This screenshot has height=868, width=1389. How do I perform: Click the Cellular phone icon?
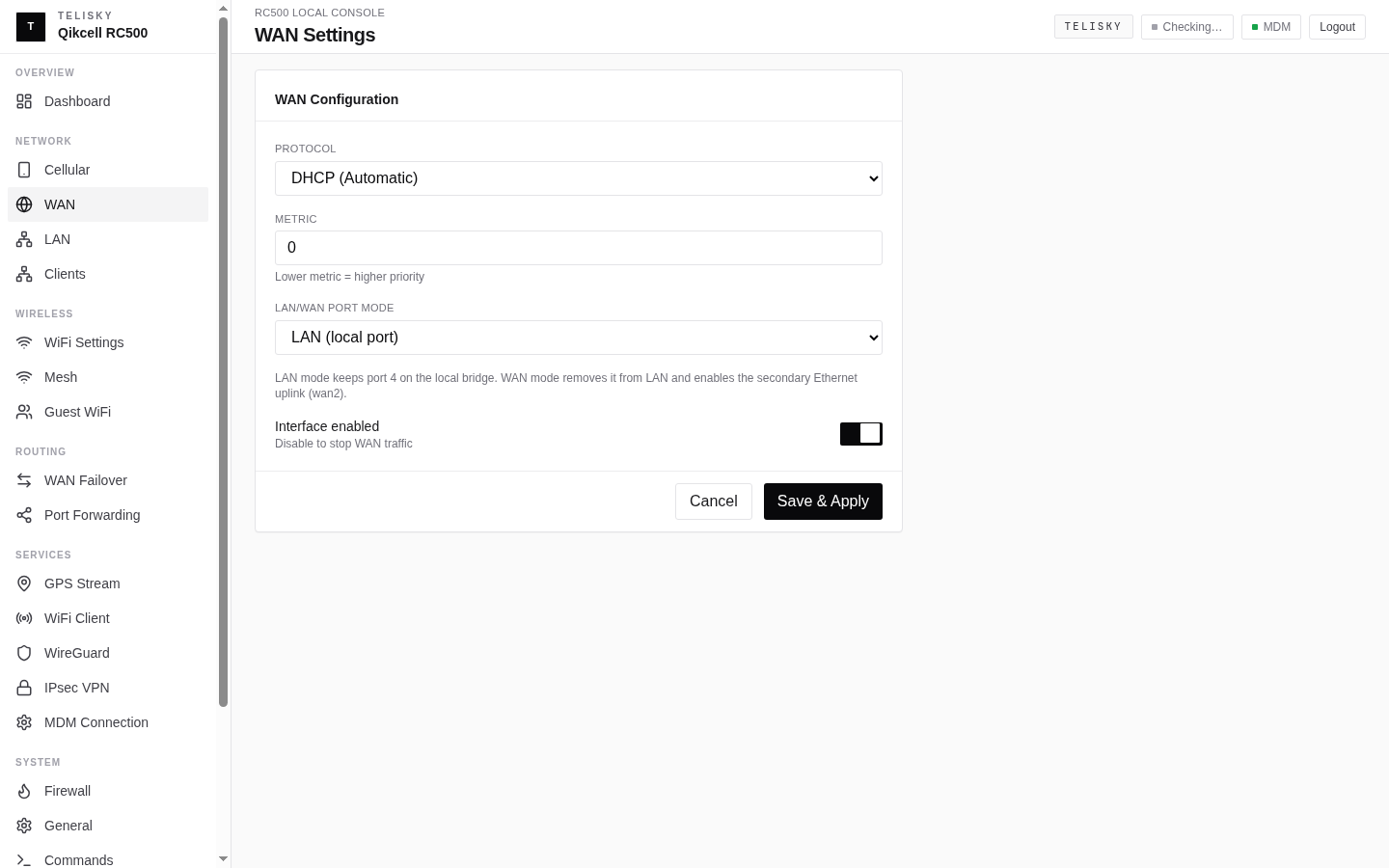24,170
